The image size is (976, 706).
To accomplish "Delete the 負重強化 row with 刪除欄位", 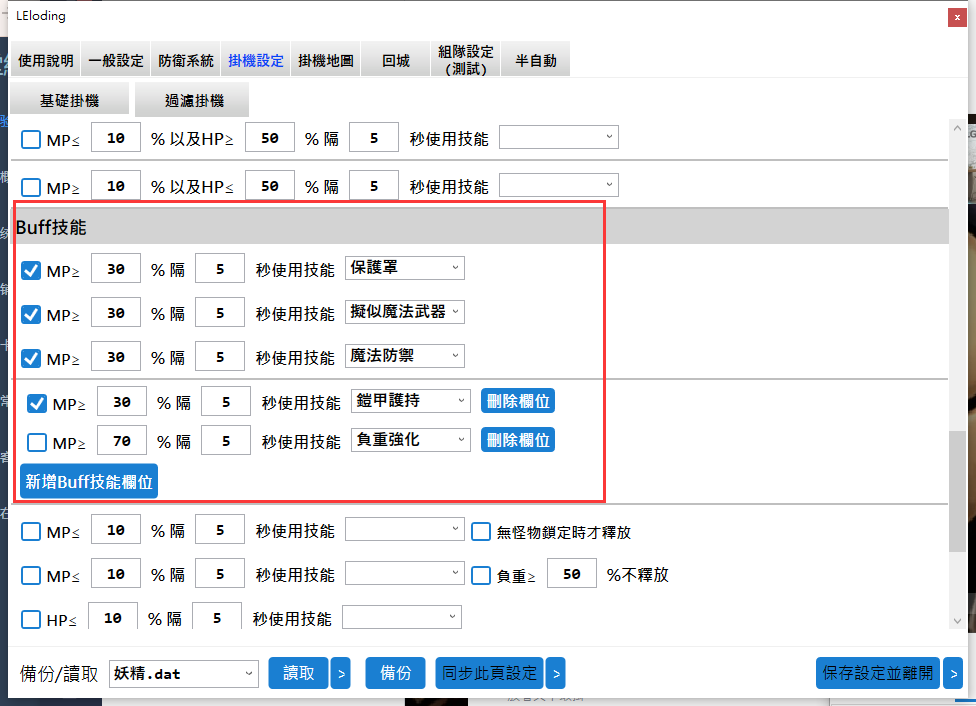I will point(518,440).
